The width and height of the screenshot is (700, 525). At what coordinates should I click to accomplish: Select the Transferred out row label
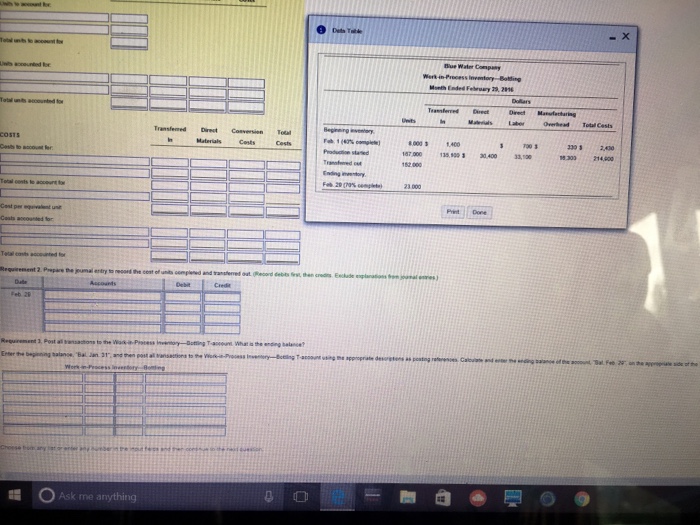(x=342, y=163)
